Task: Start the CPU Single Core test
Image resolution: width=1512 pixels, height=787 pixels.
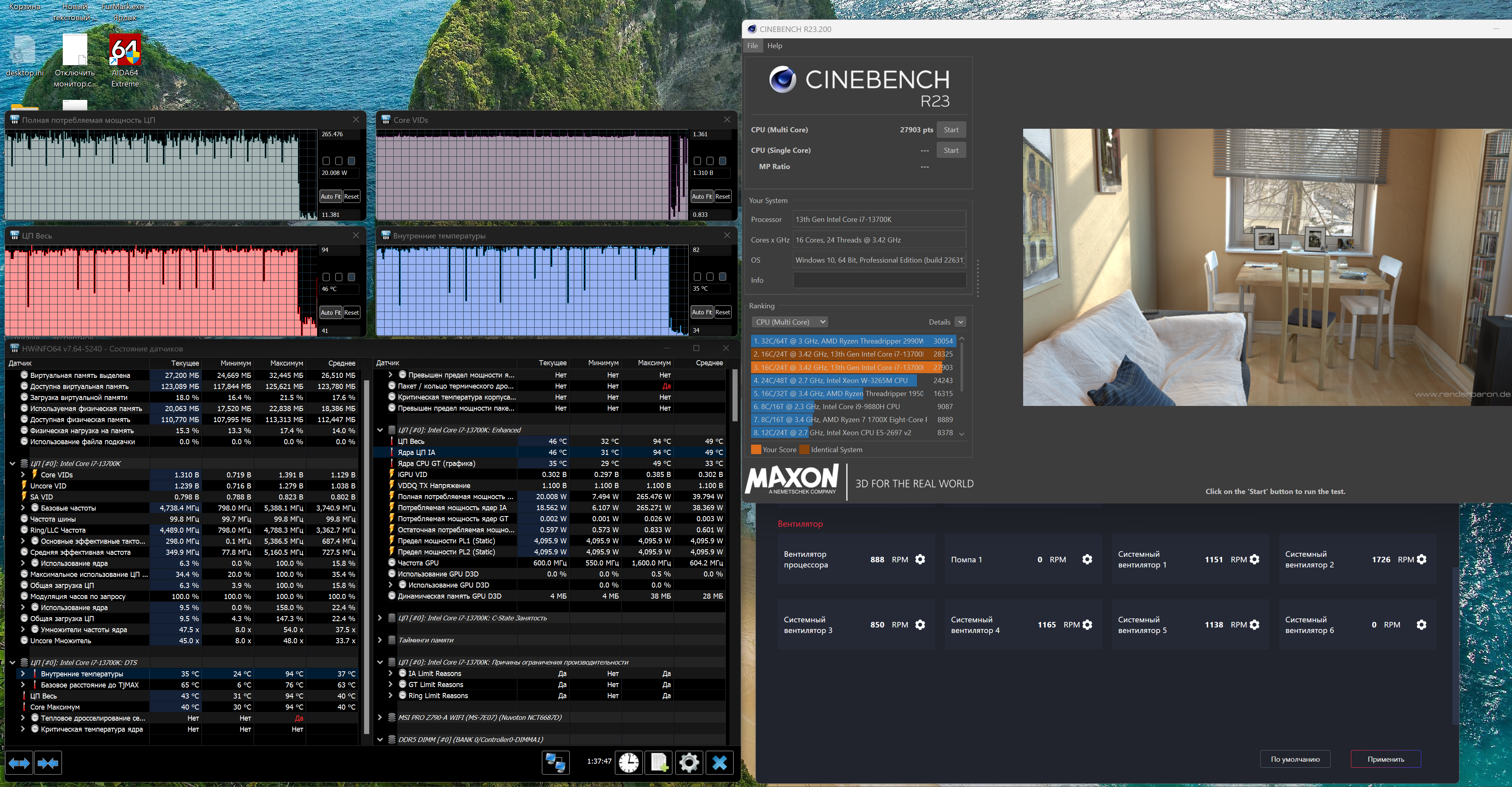Action: coord(951,150)
